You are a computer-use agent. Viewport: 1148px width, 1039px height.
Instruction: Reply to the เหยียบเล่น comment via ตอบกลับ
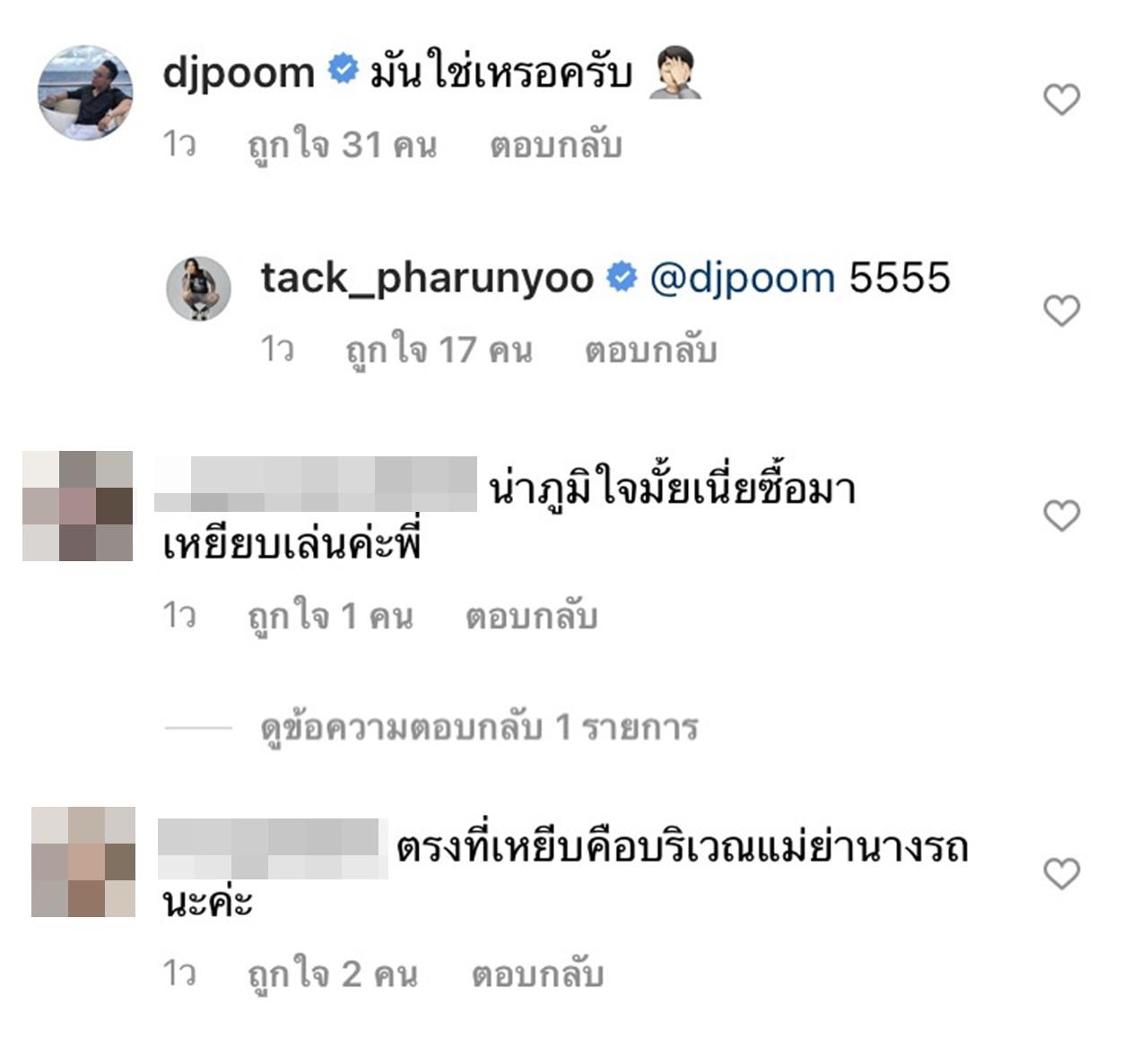[532, 616]
